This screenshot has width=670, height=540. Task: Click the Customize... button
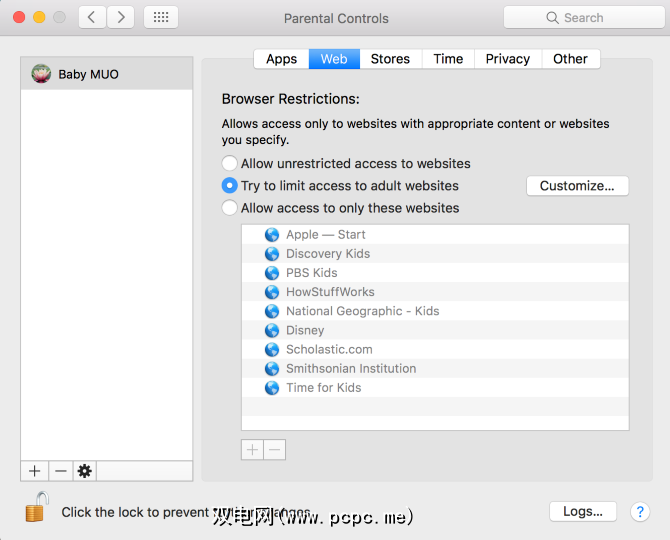pos(577,186)
